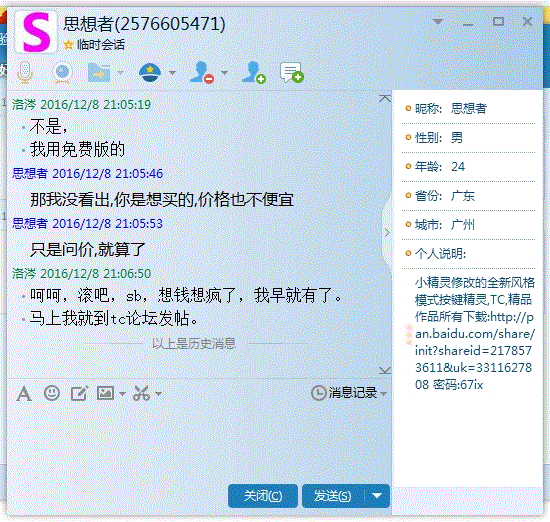Screen dimensions: 550x522
Task: Click the message text input area
Action: click(199, 442)
